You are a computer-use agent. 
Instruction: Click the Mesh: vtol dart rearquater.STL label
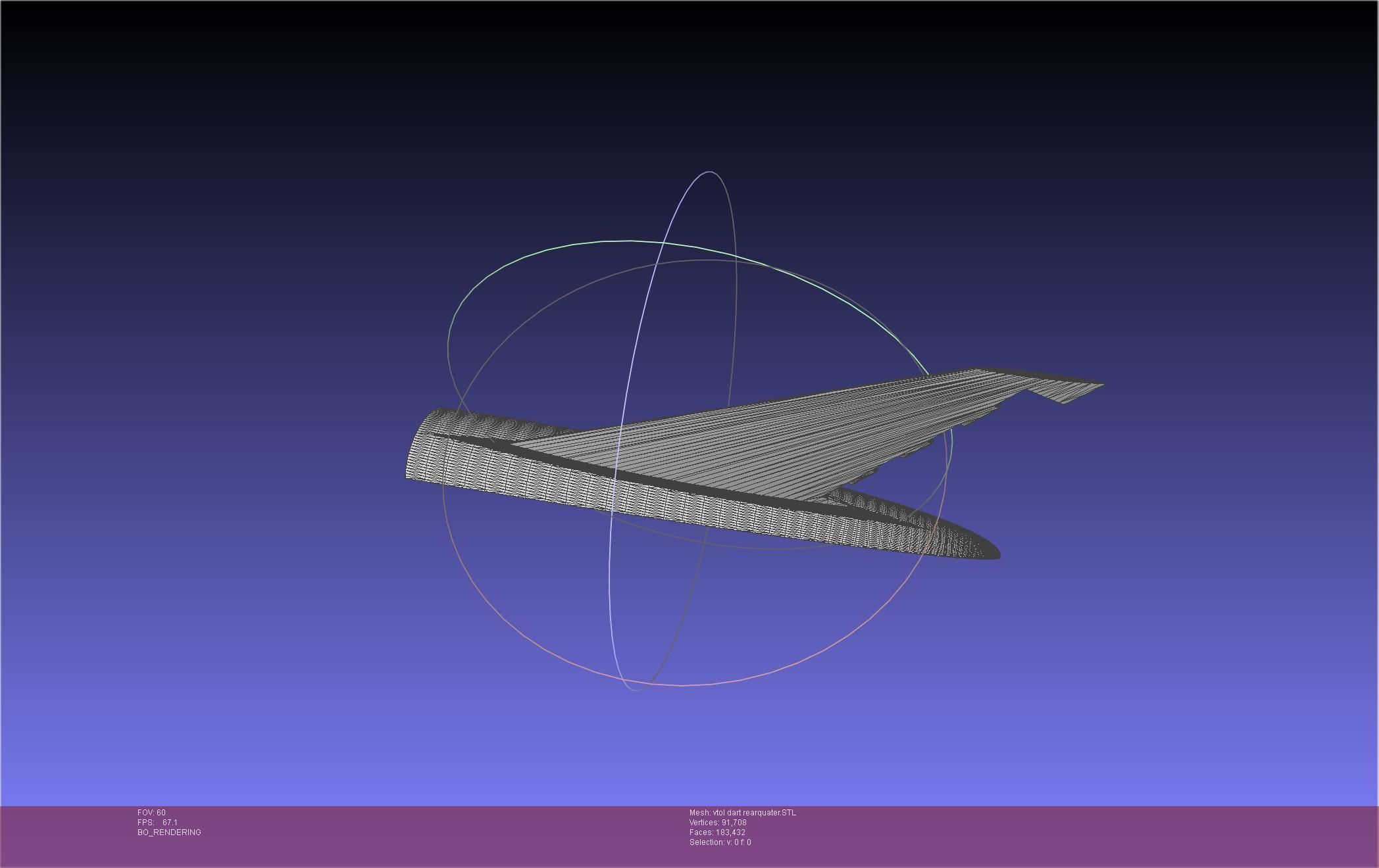click(x=742, y=813)
